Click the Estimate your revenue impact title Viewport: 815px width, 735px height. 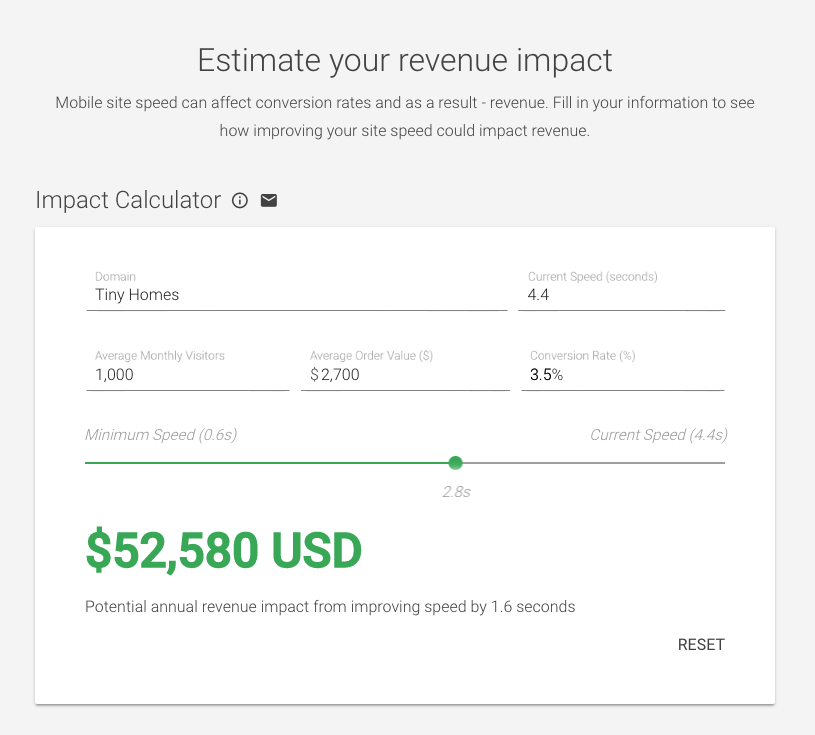click(x=405, y=60)
